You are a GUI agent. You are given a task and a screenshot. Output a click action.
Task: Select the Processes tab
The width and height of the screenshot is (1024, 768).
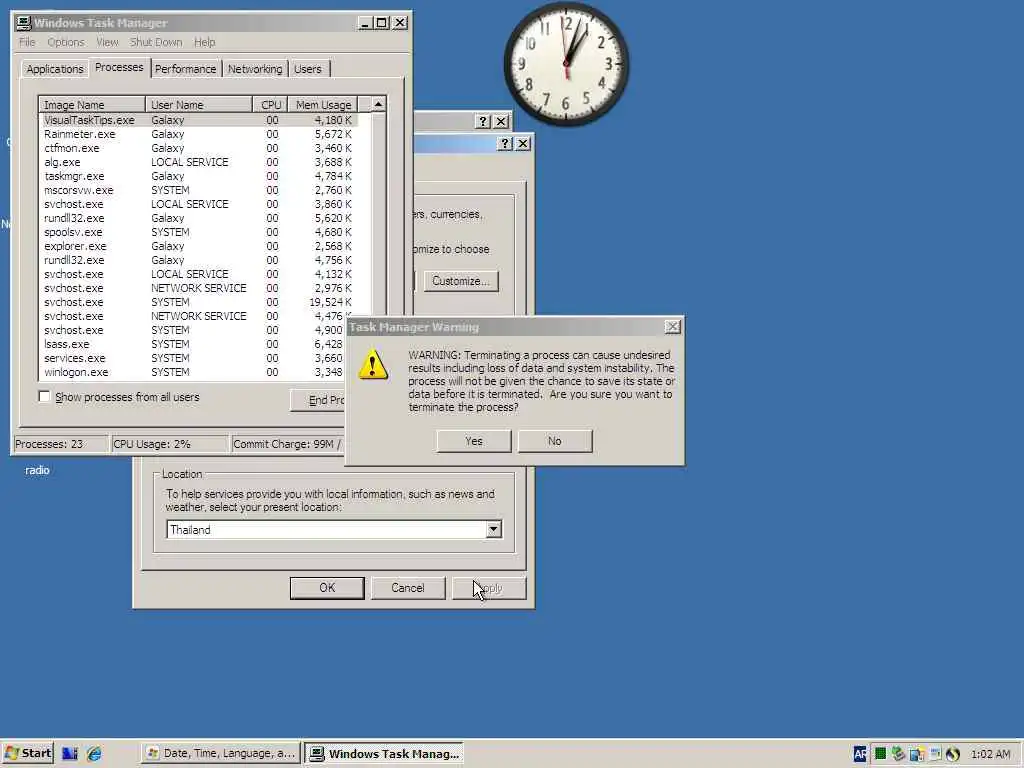point(119,67)
